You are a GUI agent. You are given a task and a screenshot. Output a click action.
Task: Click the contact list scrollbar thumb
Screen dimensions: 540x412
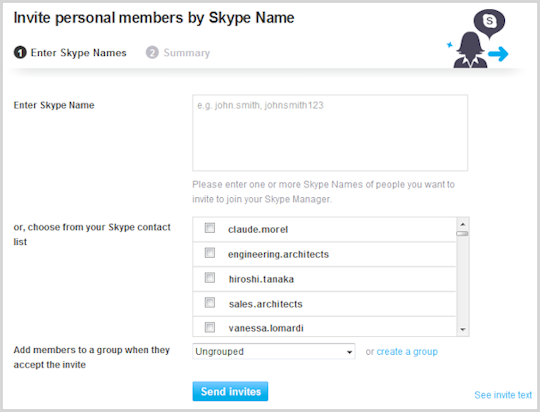463,234
